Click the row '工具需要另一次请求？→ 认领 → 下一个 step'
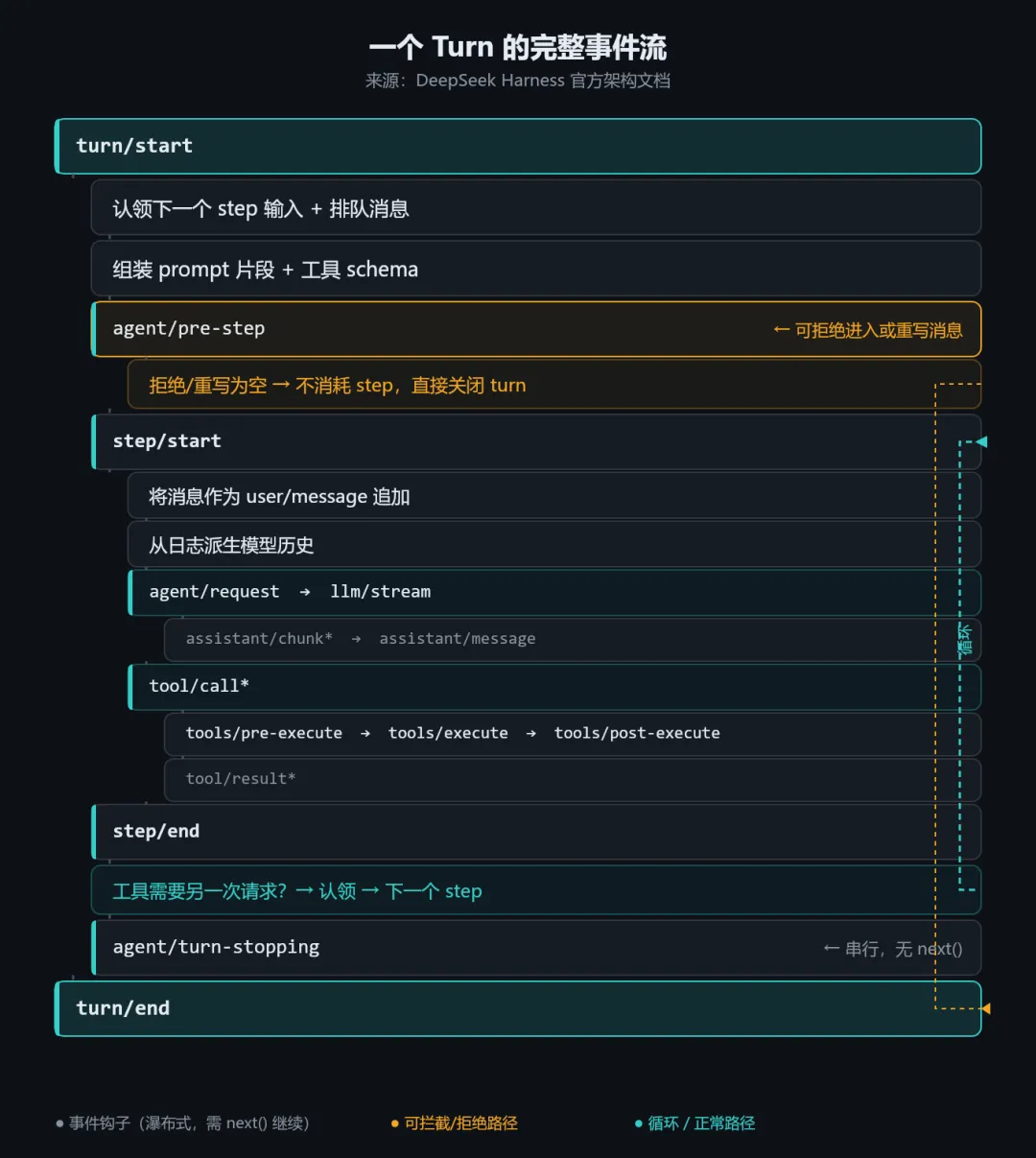This screenshot has width=1036, height=1158. (x=536, y=890)
